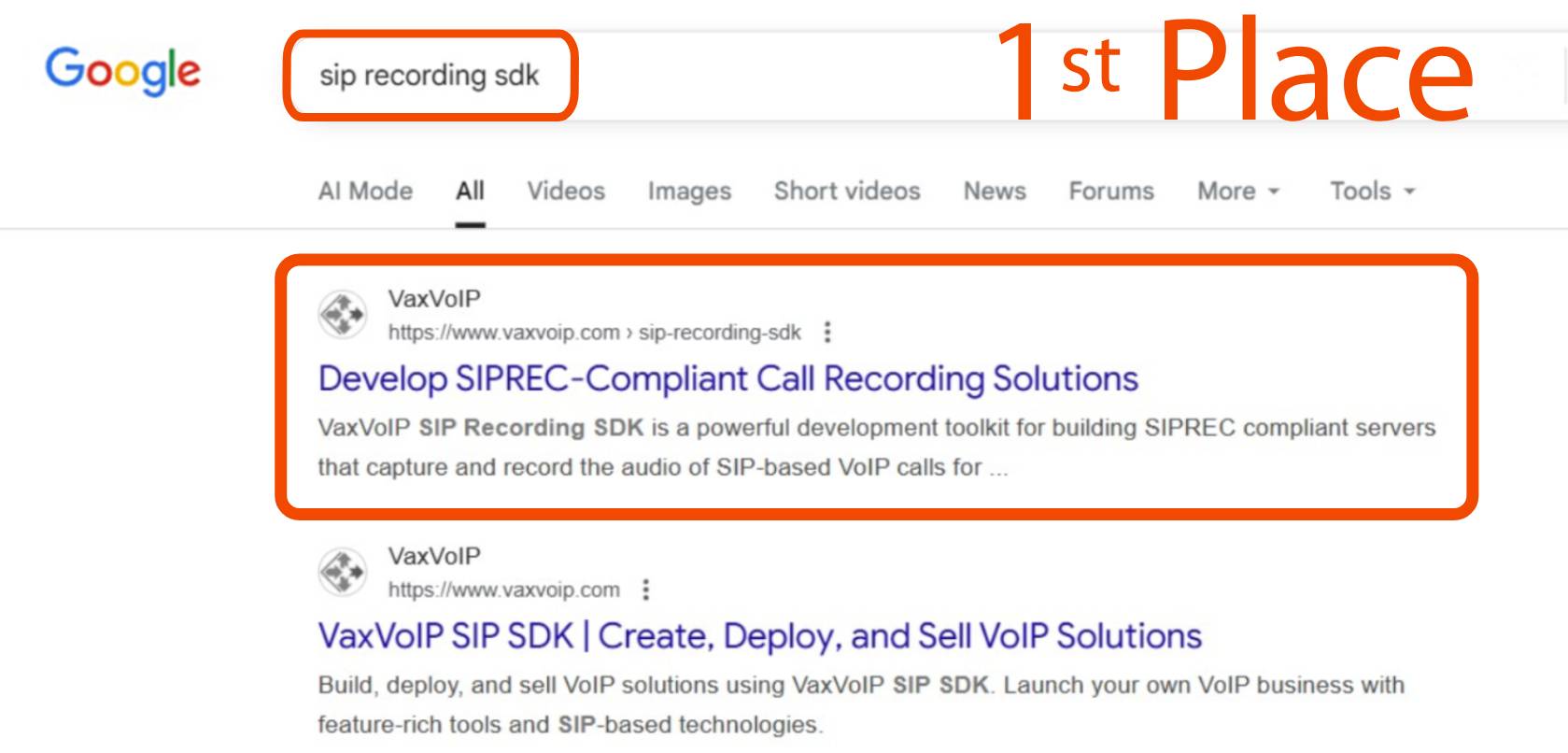This screenshot has width=1568, height=753.
Task: Click the sip-recording-sdk URL breadcrumb
Action: pos(719,333)
